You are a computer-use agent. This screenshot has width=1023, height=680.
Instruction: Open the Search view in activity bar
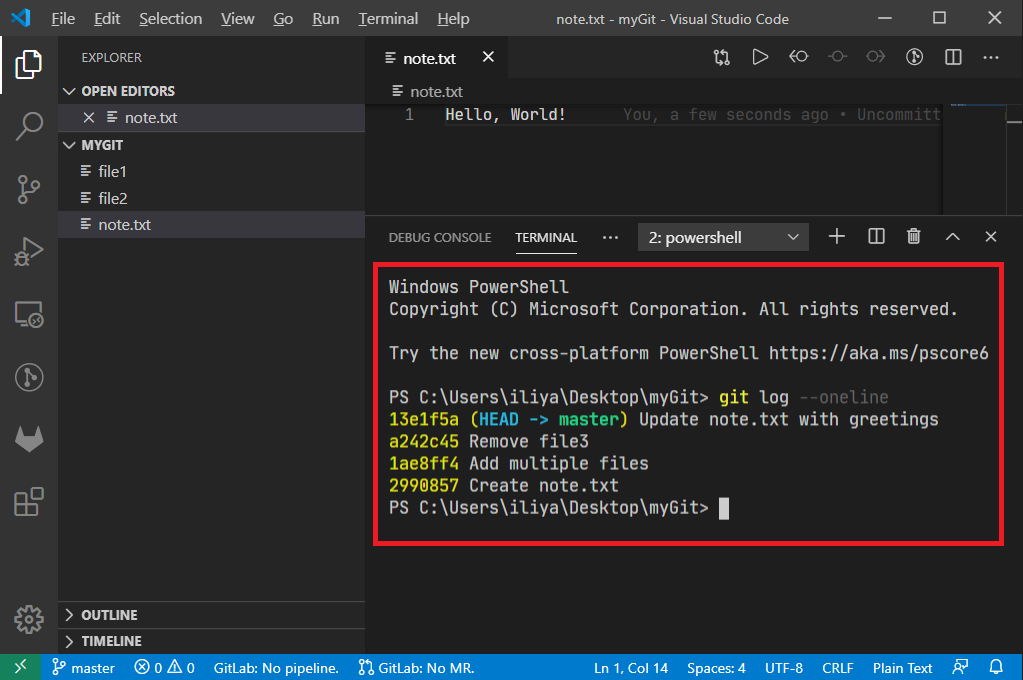29,126
